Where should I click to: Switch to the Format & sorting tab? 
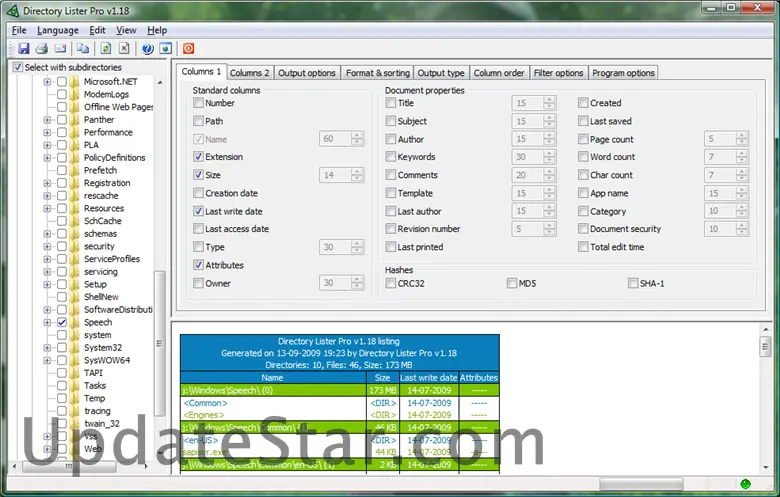click(x=378, y=73)
